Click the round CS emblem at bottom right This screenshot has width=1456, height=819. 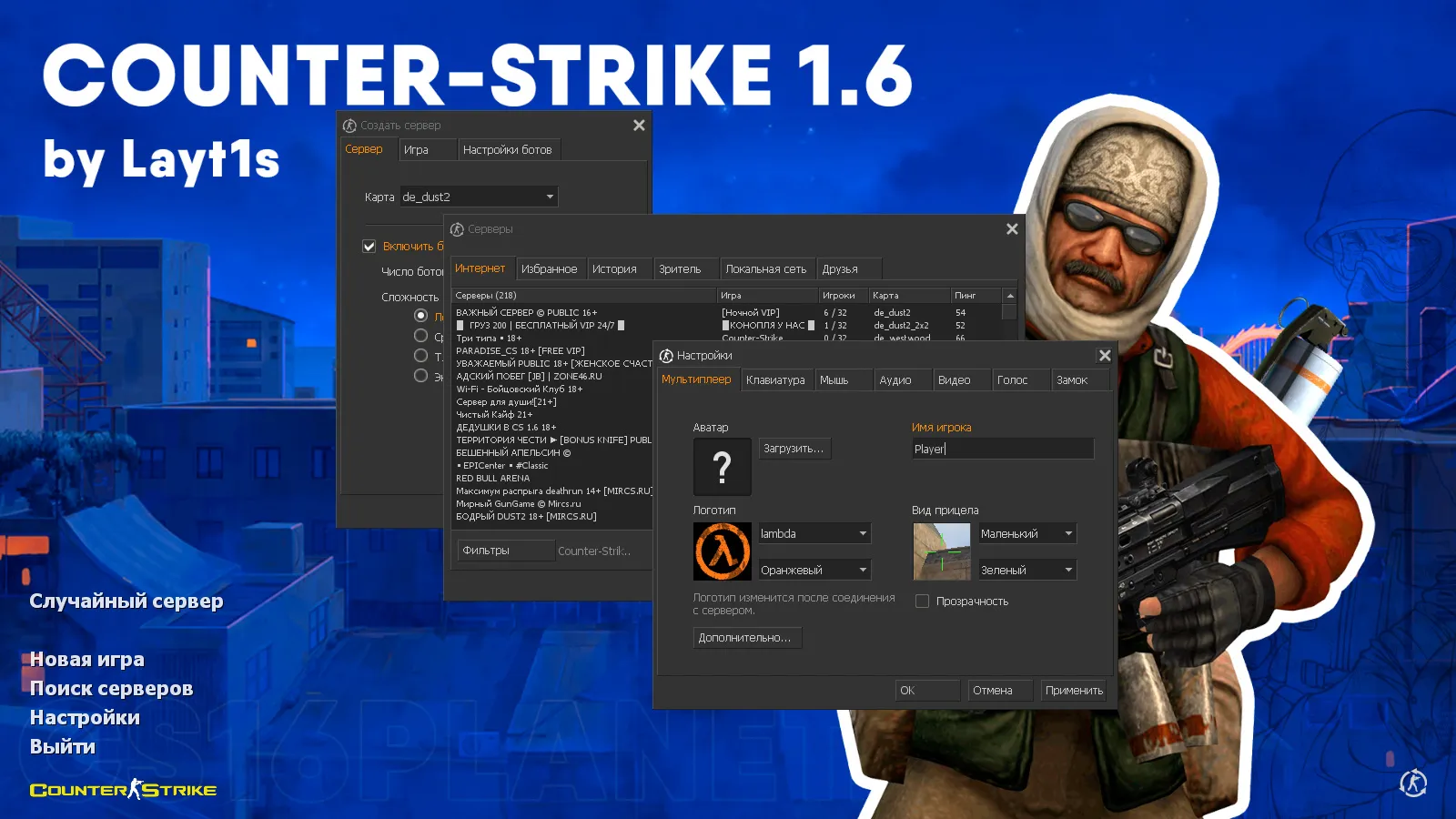click(1412, 783)
